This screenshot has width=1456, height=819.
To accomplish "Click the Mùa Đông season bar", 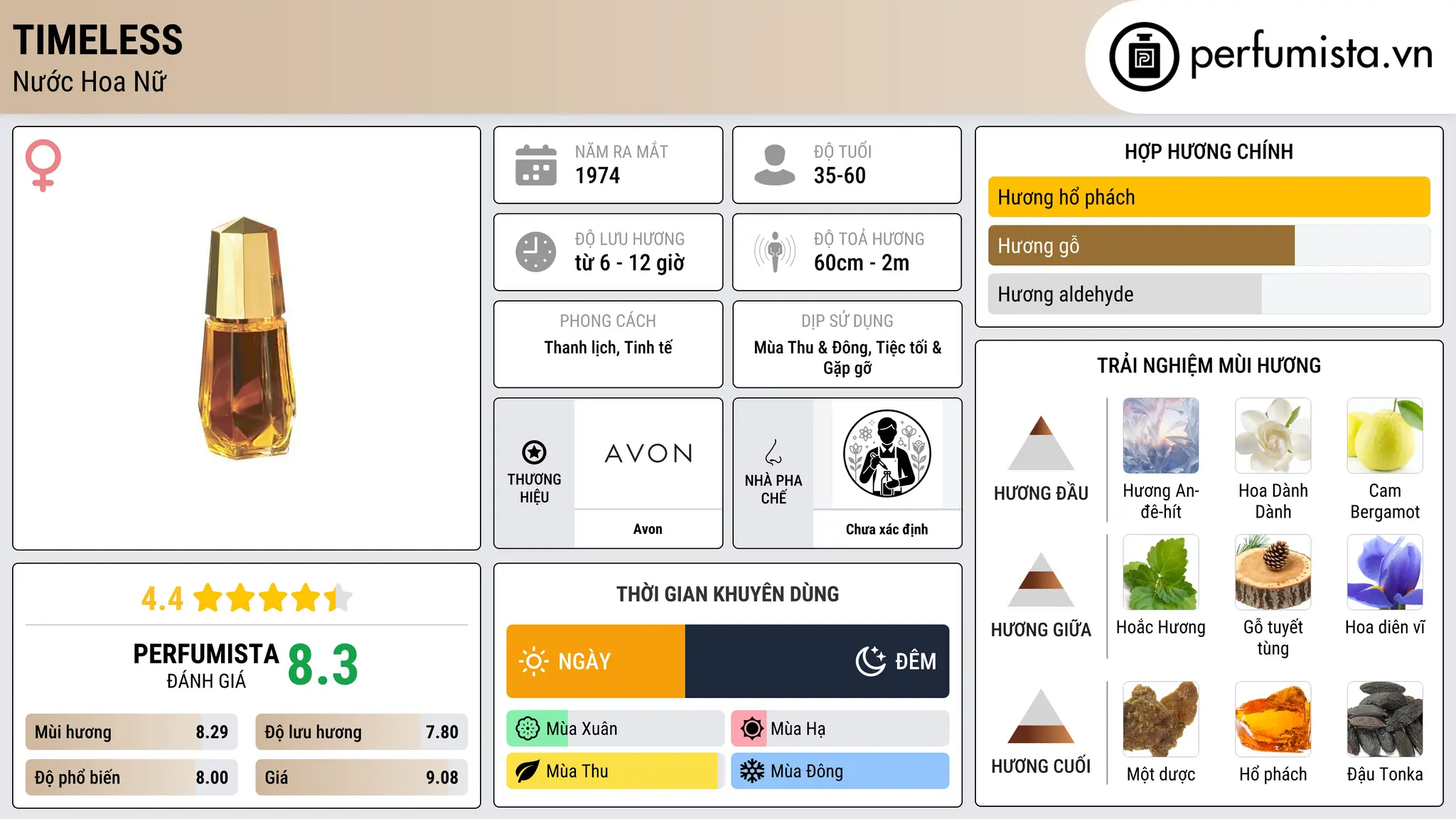I will click(x=840, y=771).
